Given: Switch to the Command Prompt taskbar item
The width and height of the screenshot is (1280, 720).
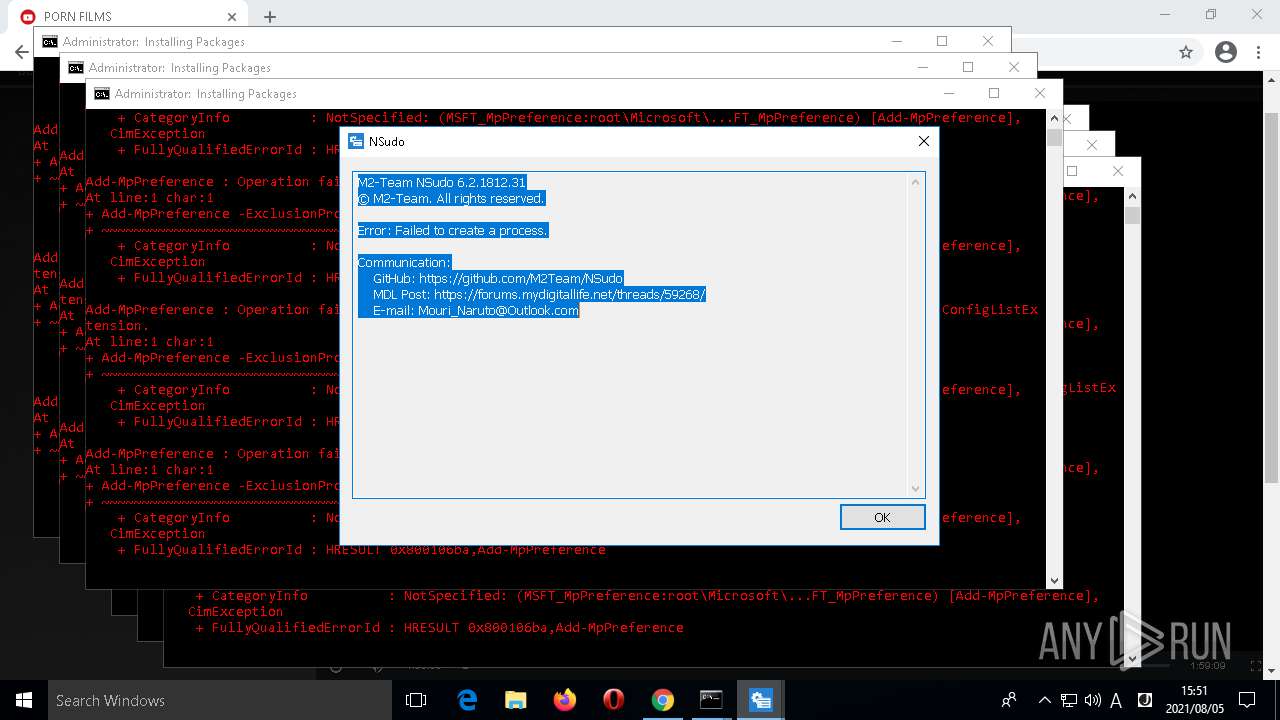Looking at the screenshot, I should pos(712,700).
